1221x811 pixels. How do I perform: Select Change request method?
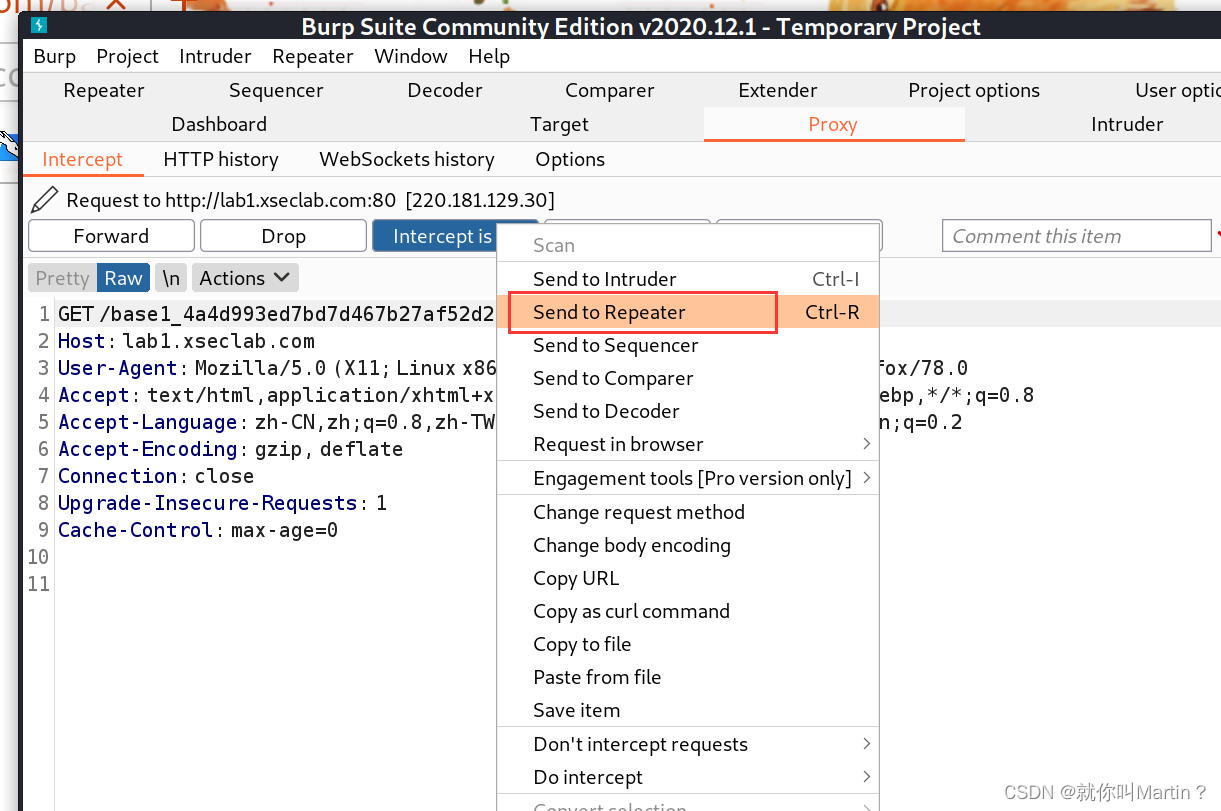[688, 512]
